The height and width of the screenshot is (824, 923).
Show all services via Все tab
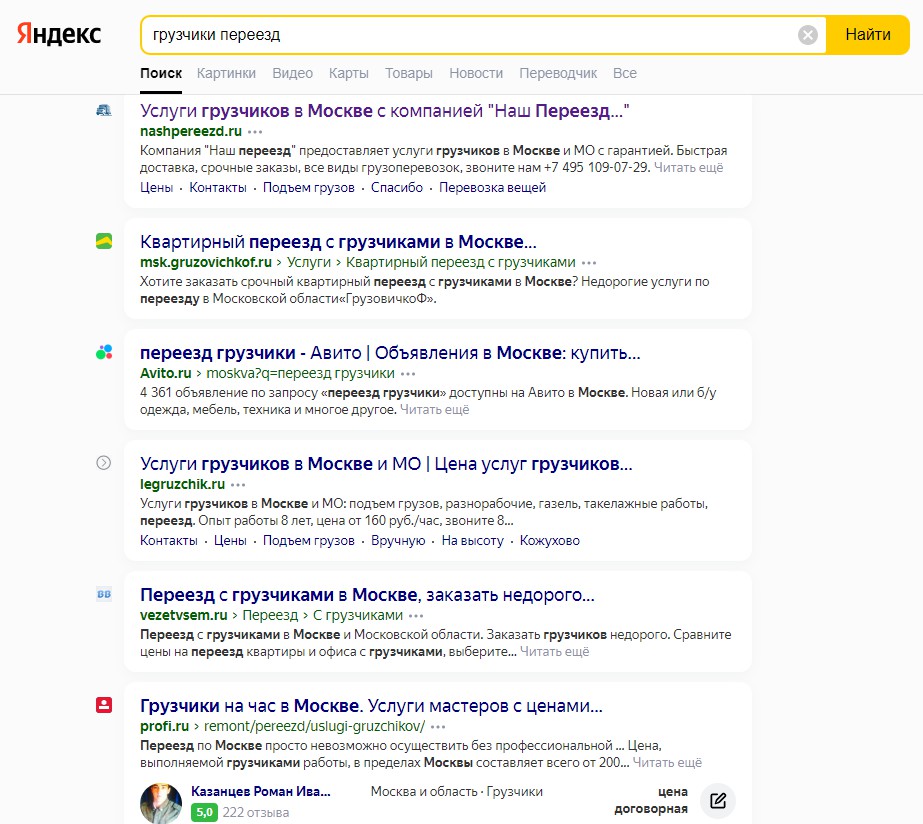625,73
